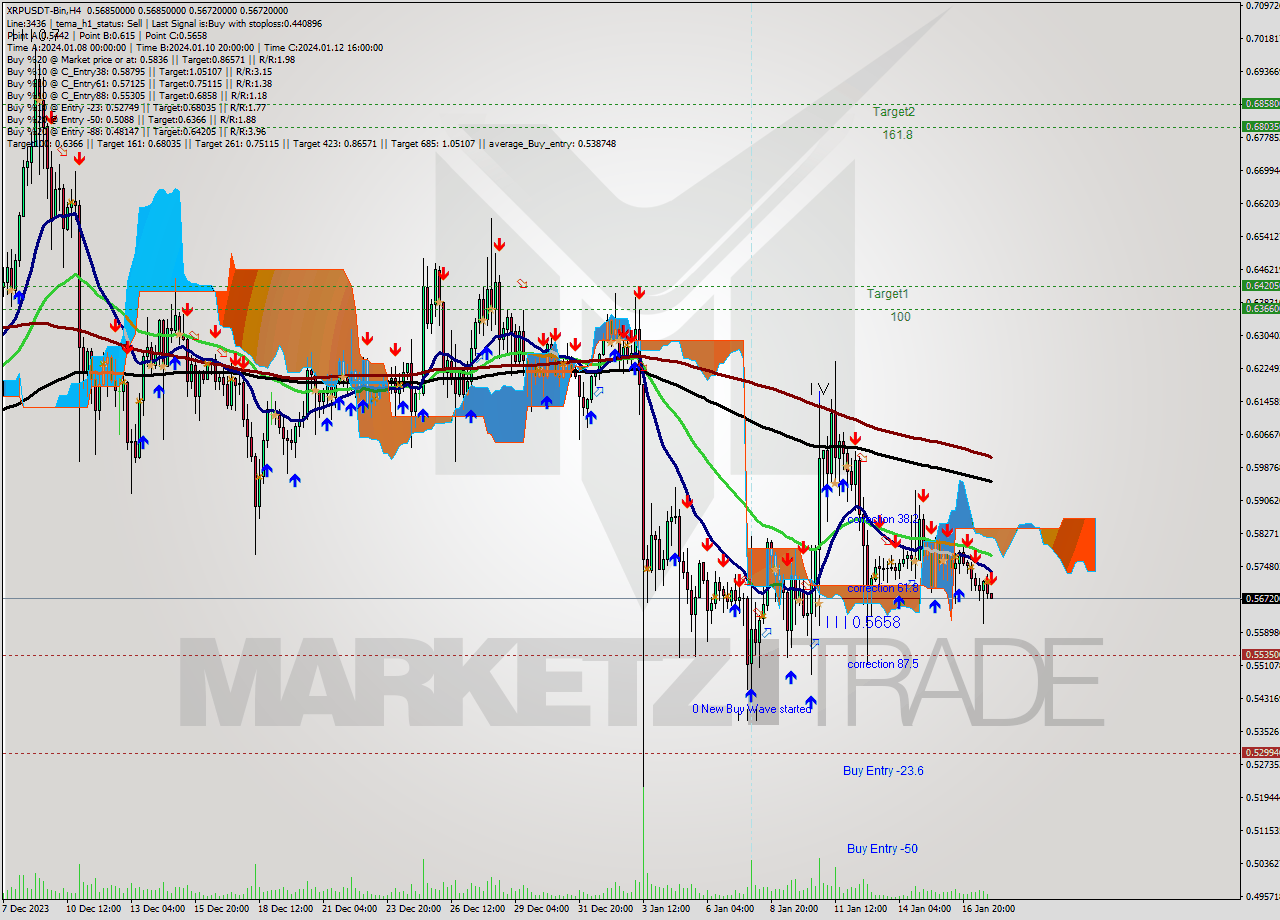This screenshot has width=1280, height=920.
Task: Click the 'average_Buy_entry: 0.538748' text
Action: pyautogui.click(x=551, y=143)
